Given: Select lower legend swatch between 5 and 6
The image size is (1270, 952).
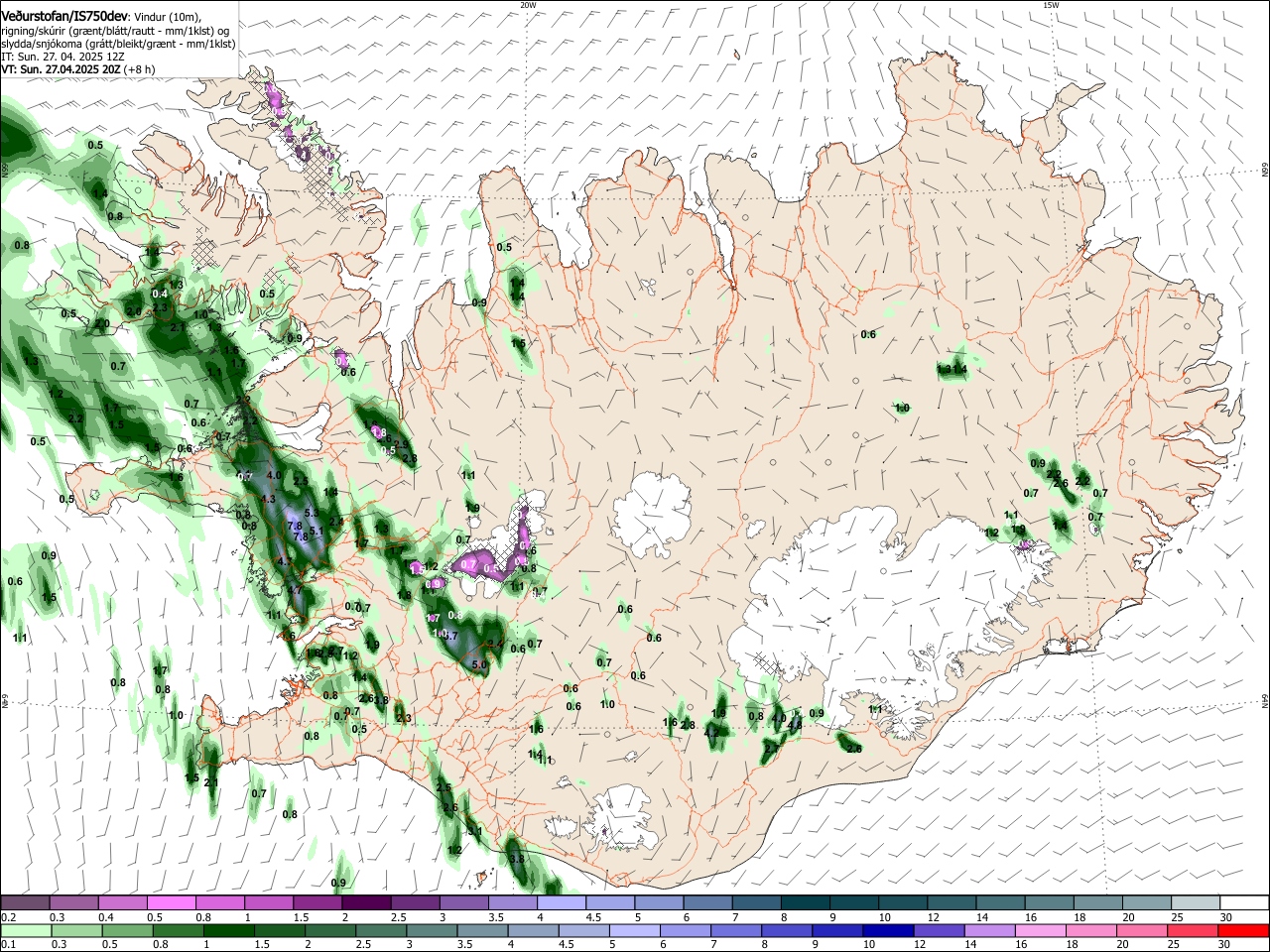Looking at the screenshot, I should coord(634,930).
